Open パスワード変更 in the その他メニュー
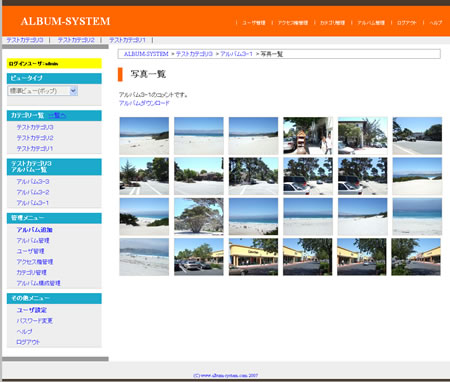Viewport: 450px width, 382px height. pos(35,321)
